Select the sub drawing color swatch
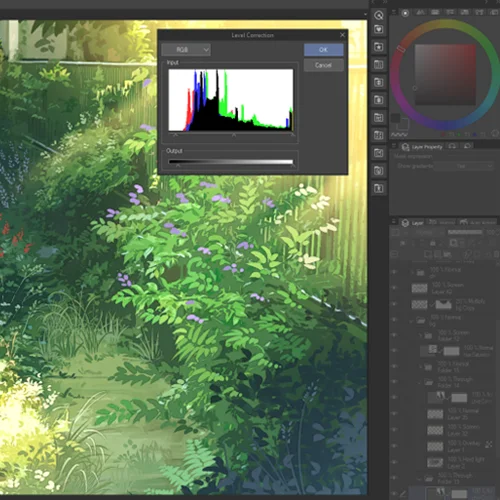The height and width of the screenshot is (500, 500). click(404, 124)
